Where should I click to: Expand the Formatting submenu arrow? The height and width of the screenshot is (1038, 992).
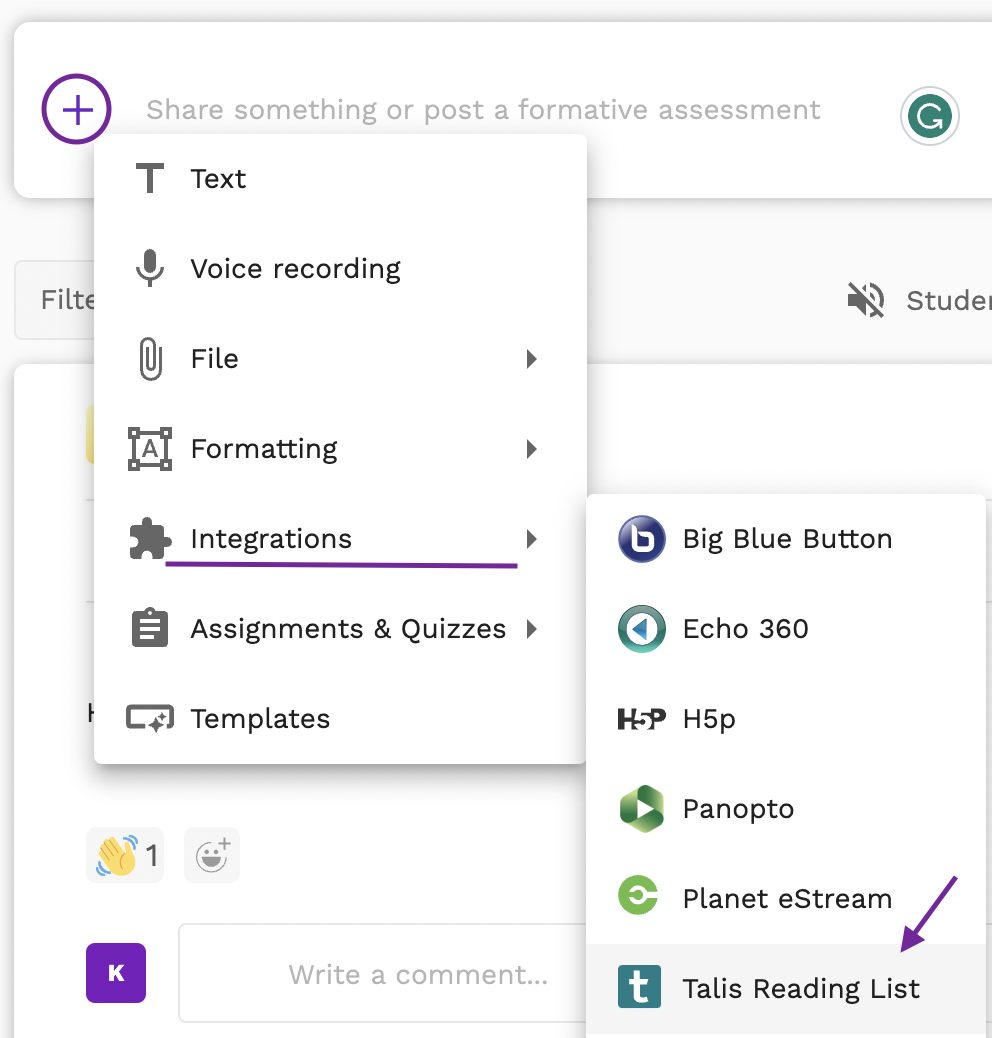pyautogui.click(x=531, y=449)
